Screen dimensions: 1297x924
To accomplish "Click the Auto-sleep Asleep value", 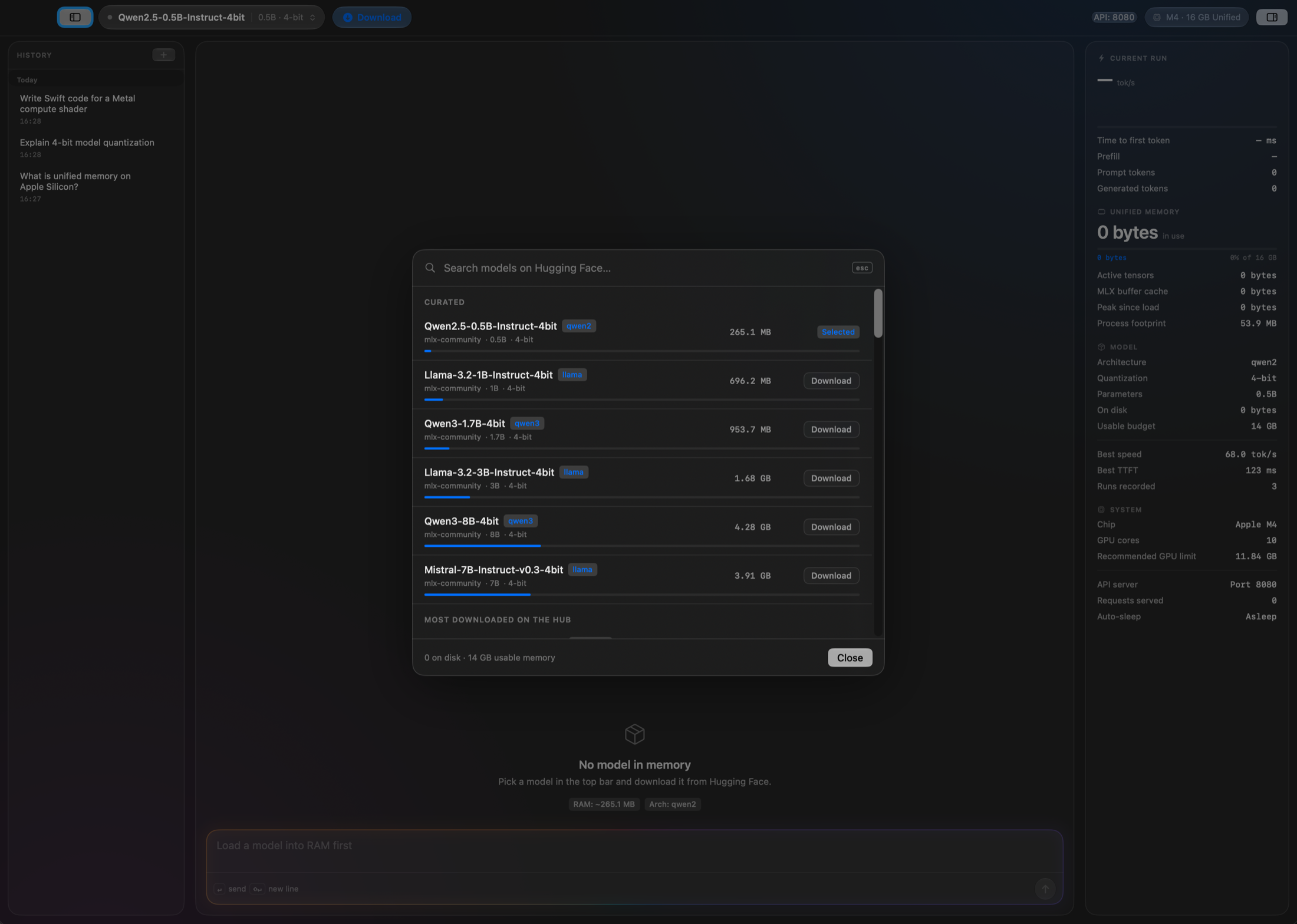I will click(1260, 616).
